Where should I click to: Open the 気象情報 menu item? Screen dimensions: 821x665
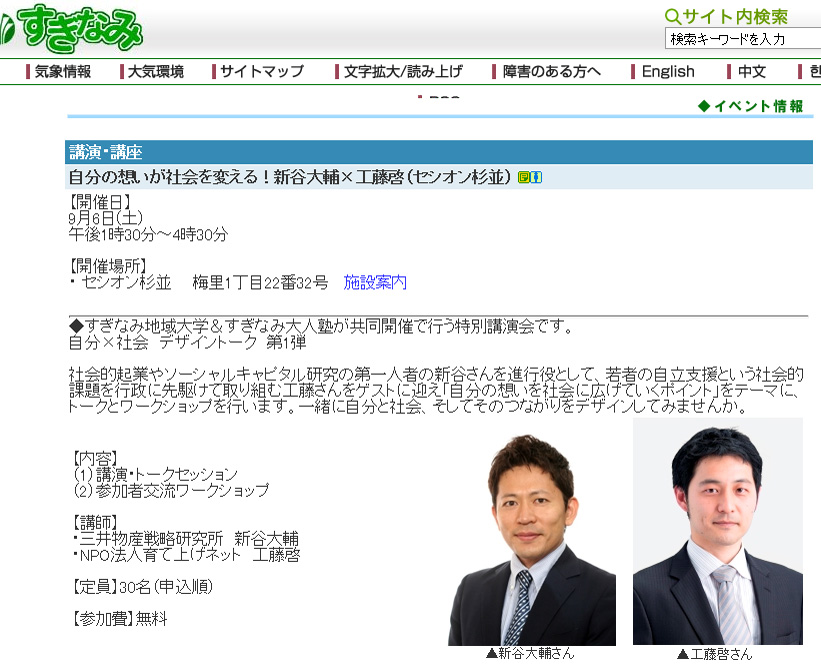click(62, 71)
